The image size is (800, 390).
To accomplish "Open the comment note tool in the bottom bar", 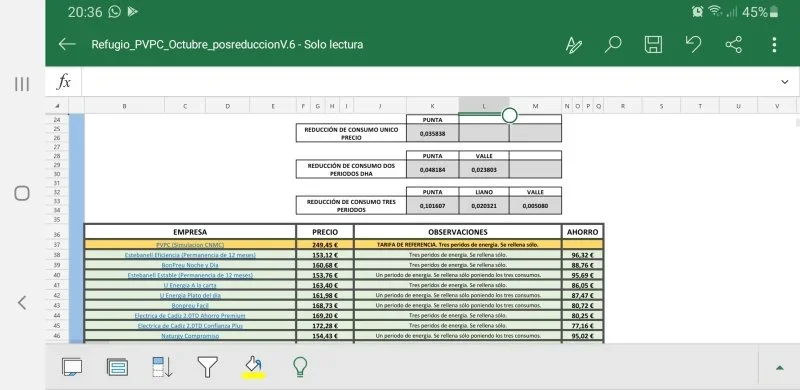I will pos(72,367).
